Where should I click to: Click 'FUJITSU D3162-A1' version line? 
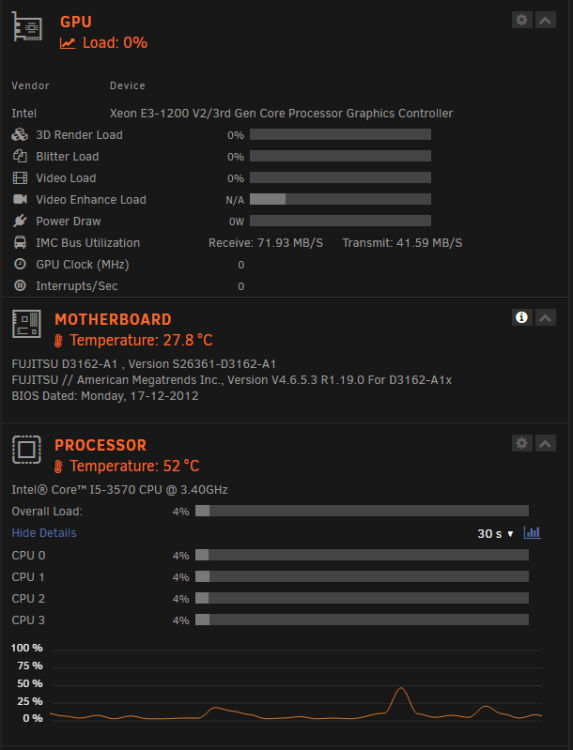click(x=143, y=364)
